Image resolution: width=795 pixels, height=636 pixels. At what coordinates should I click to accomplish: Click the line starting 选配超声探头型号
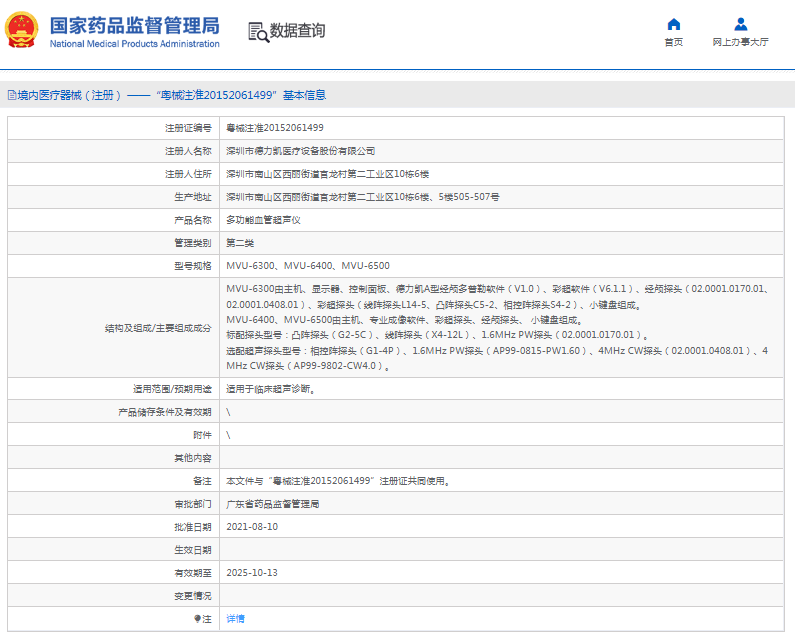(x=497, y=350)
